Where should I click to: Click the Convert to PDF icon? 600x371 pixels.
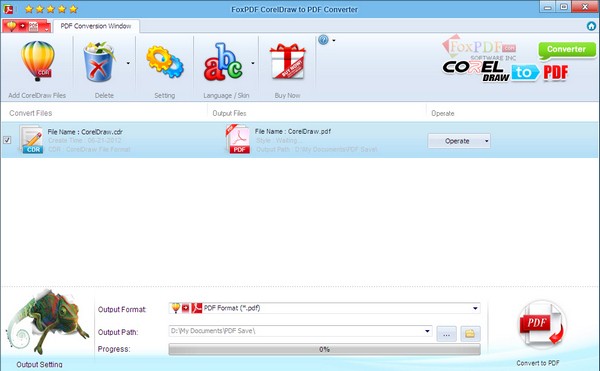pyautogui.click(x=543, y=324)
